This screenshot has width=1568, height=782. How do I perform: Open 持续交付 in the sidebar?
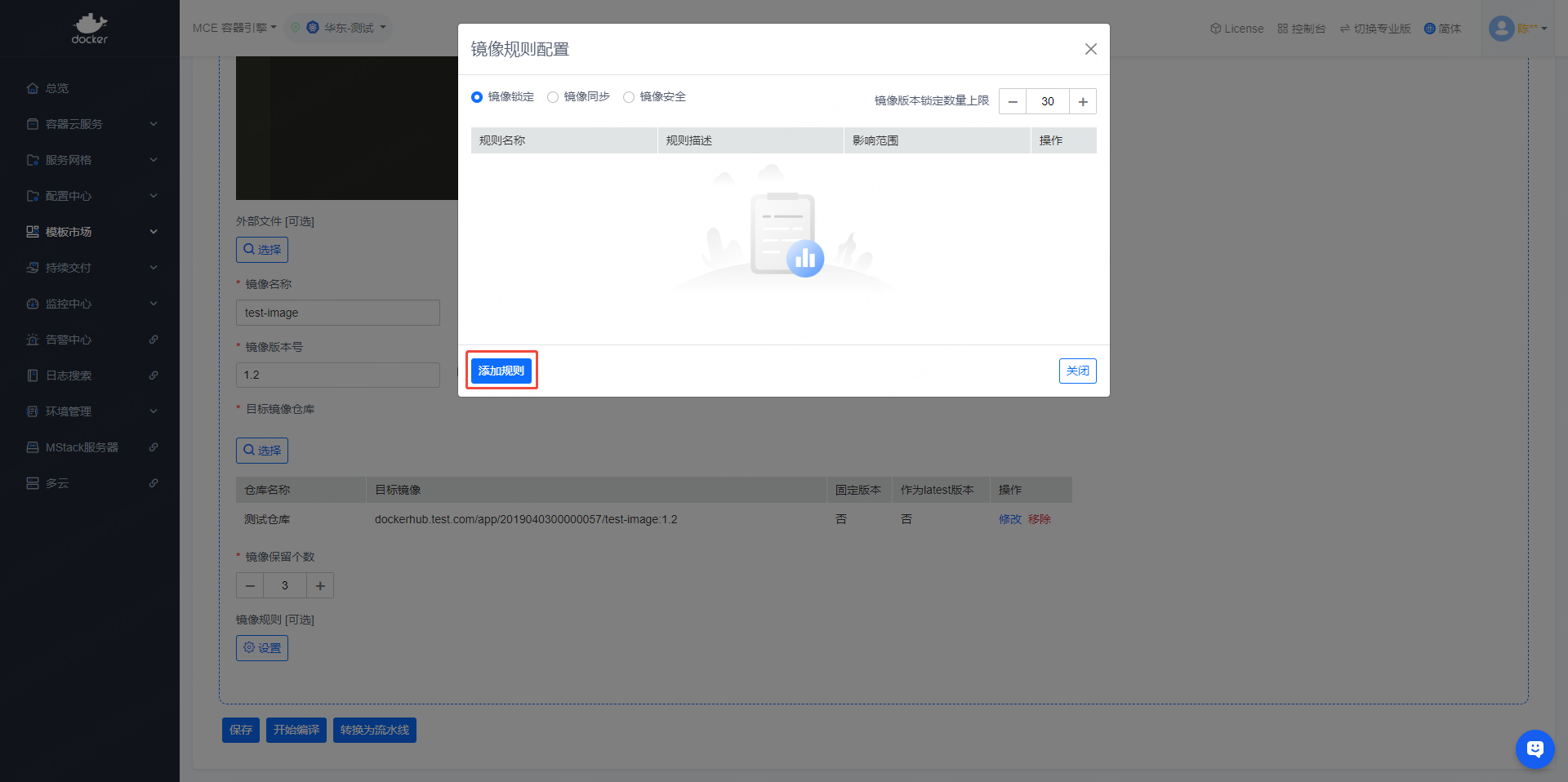tap(90, 268)
